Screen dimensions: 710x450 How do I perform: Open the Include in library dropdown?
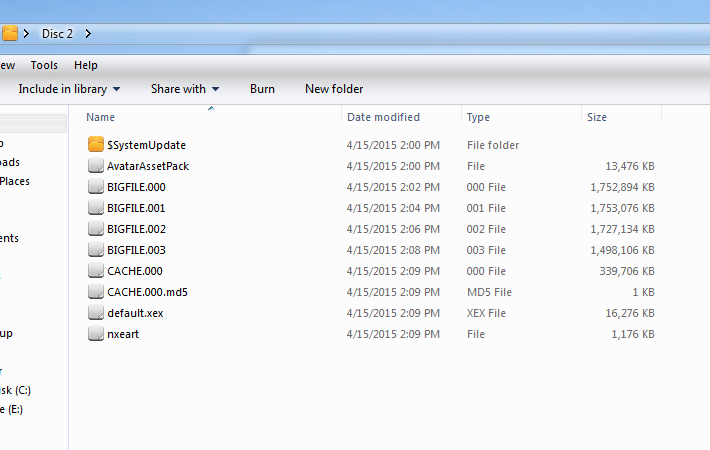click(69, 89)
